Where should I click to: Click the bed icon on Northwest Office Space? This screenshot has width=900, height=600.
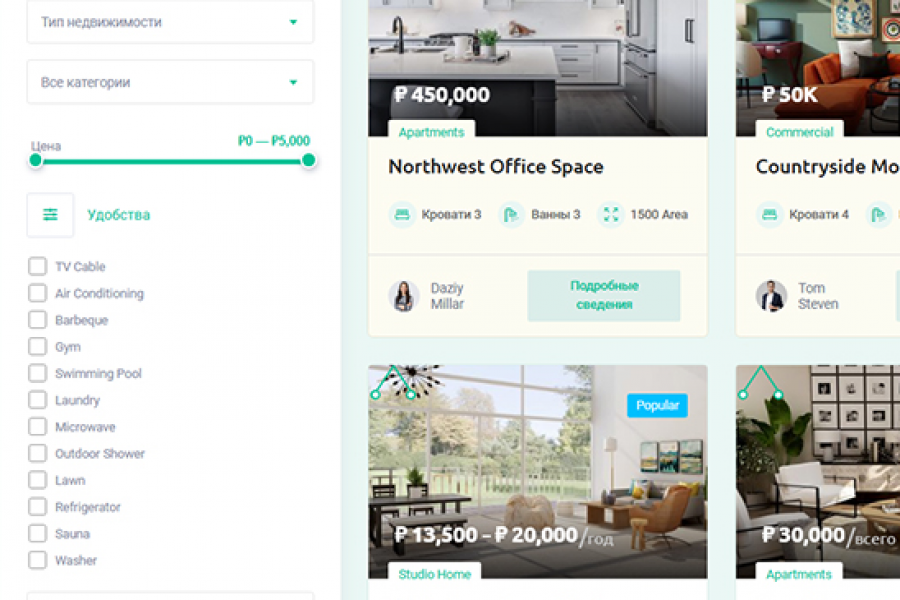[x=402, y=215]
